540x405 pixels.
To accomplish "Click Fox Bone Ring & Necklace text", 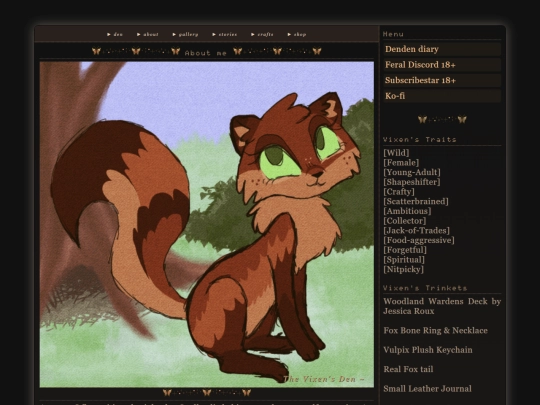I will pos(436,331).
